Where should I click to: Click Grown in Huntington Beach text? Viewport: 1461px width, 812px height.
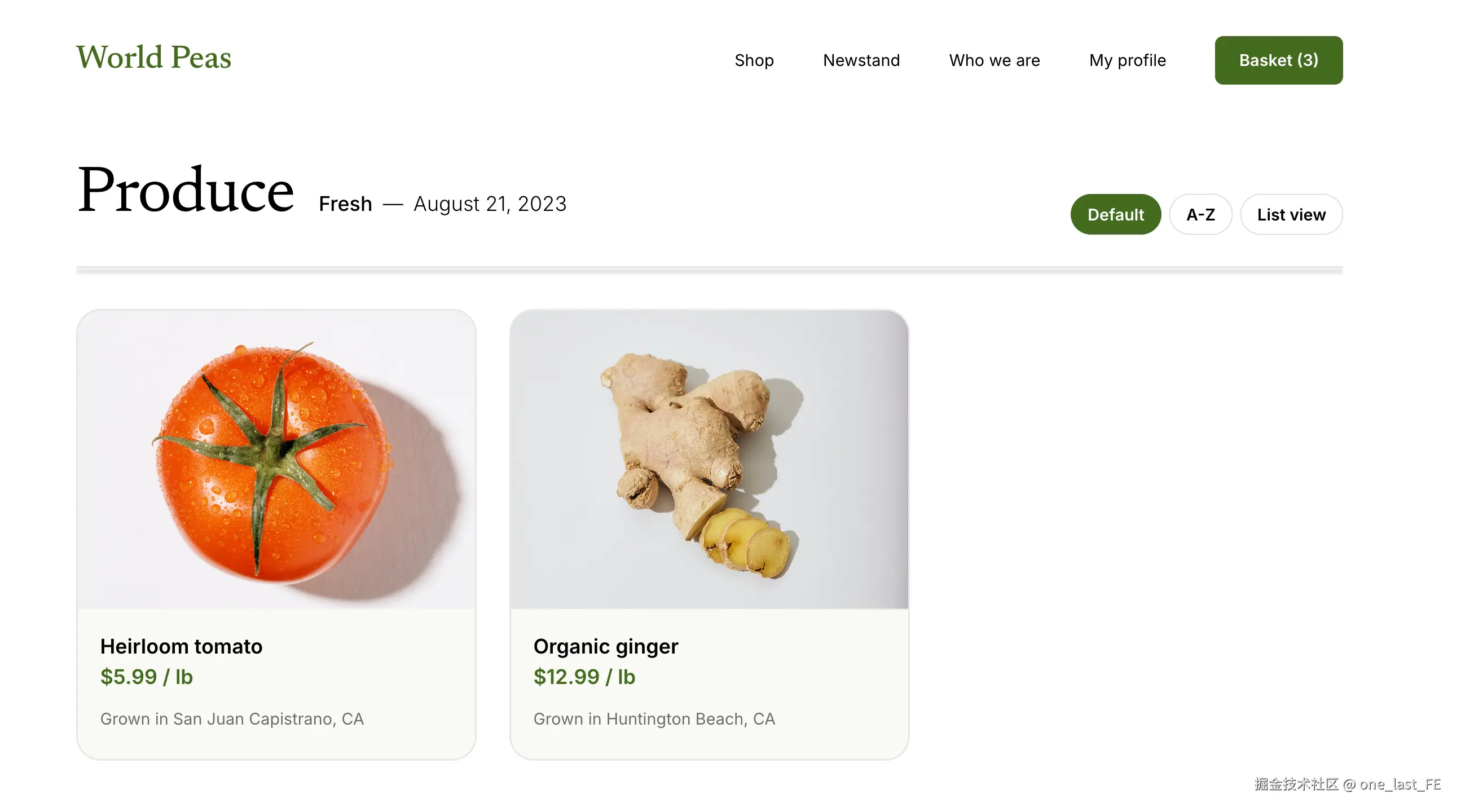tap(654, 718)
